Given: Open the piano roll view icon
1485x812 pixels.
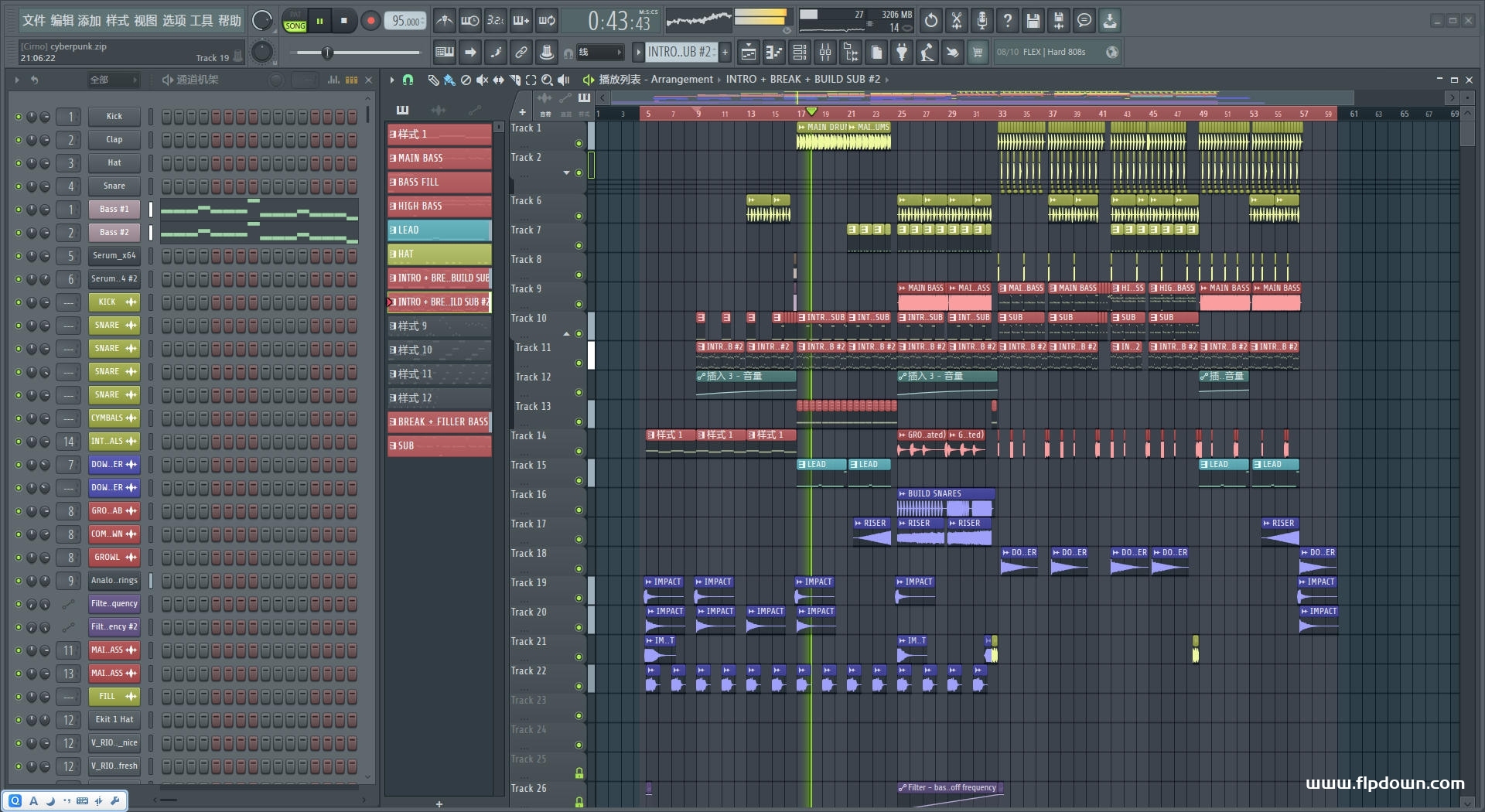Looking at the screenshot, I should [x=774, y=53].
